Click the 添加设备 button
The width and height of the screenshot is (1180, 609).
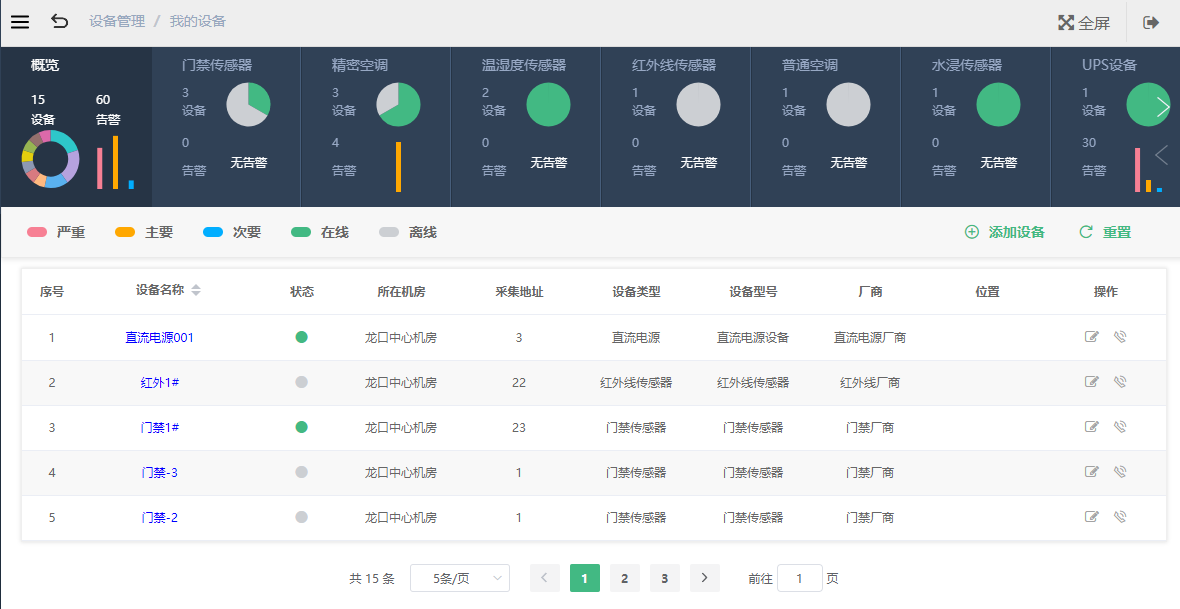(x=1005, y=232)
